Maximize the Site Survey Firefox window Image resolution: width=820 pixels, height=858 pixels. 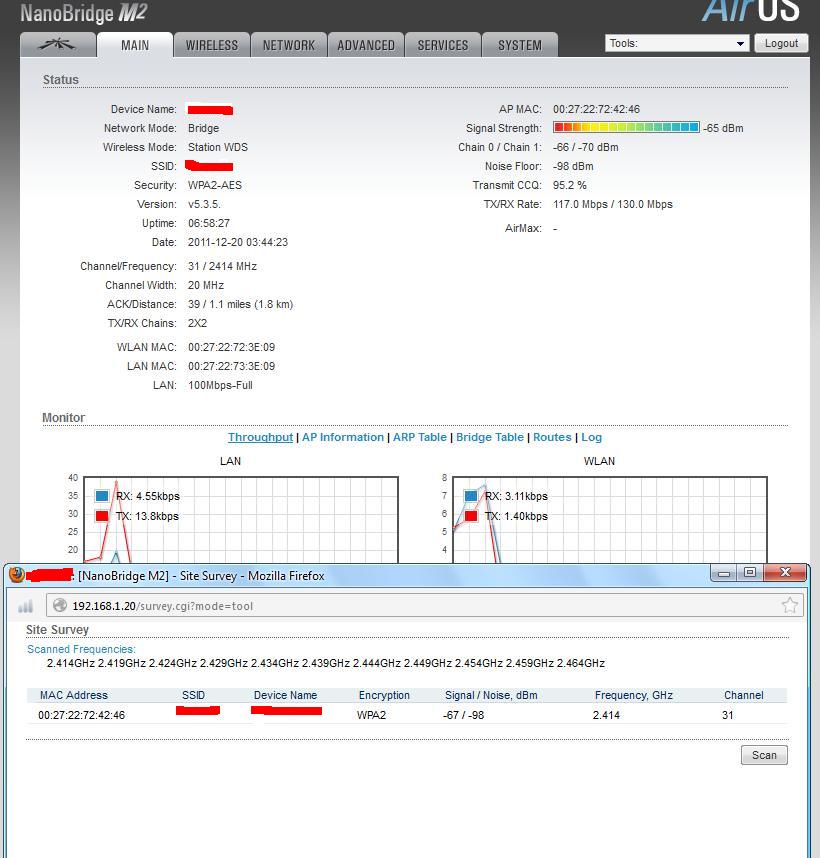pos(750,573)
